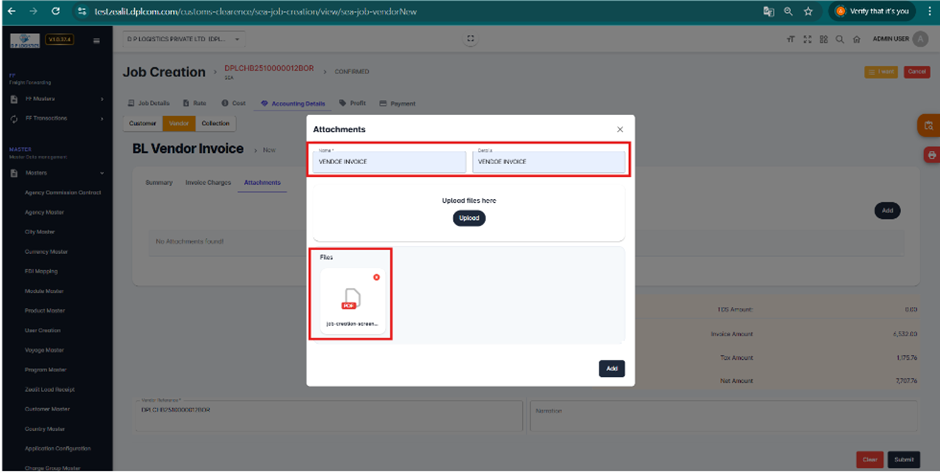Close the Attachments dialog
This screenshot has height=473, width=940.
pyautogui.click(x=620, y=129)
